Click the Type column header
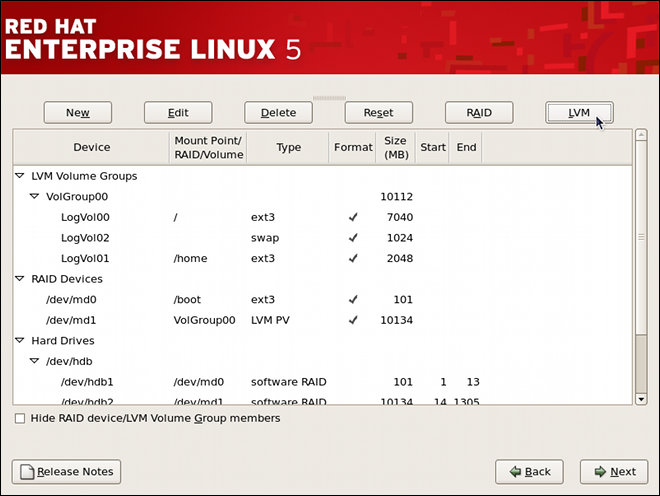The height and width of the screenshot is (496, 660). (x=288, y=147)
